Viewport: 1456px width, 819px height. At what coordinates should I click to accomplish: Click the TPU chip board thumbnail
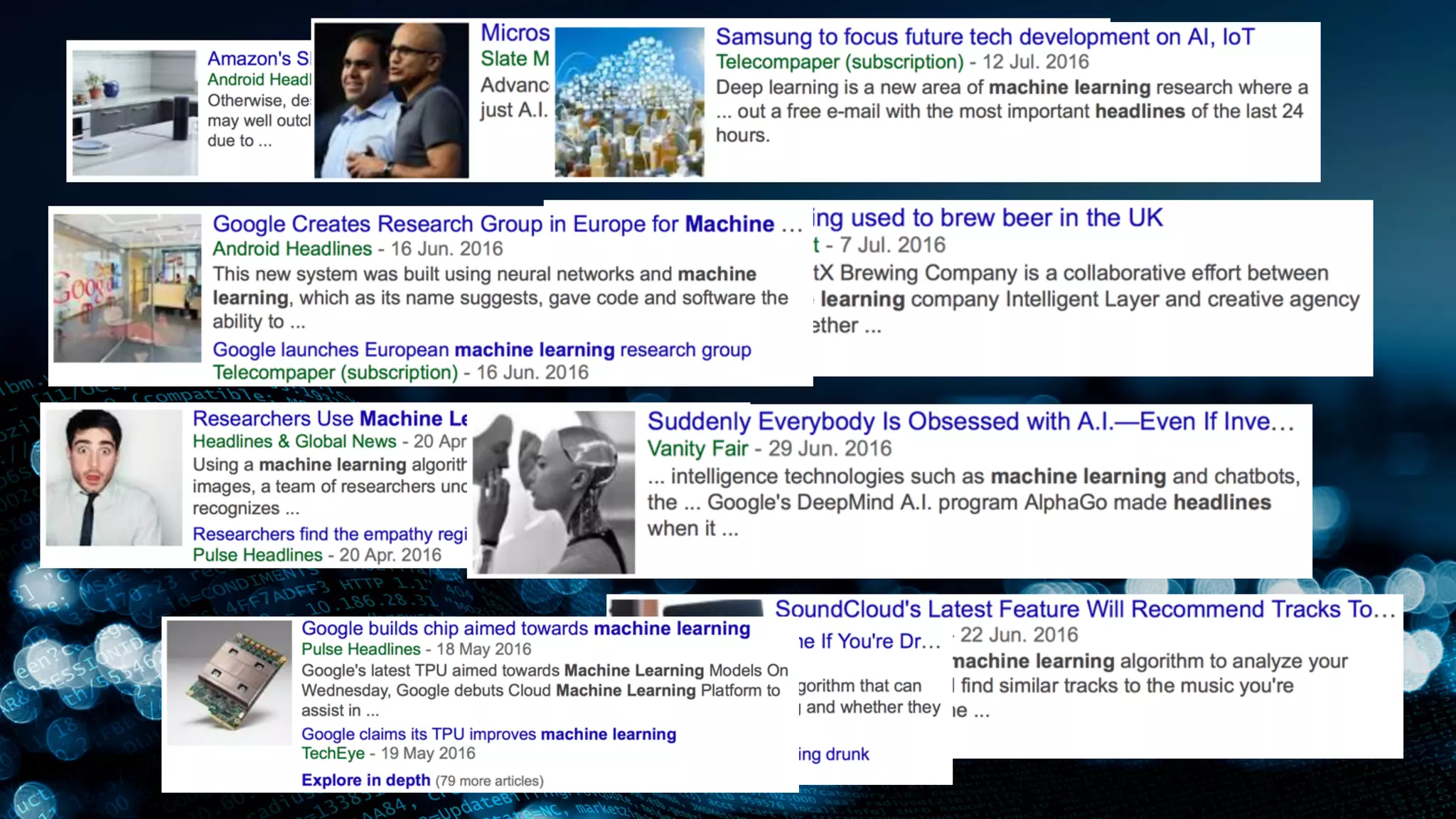click(x=230, y=683)
